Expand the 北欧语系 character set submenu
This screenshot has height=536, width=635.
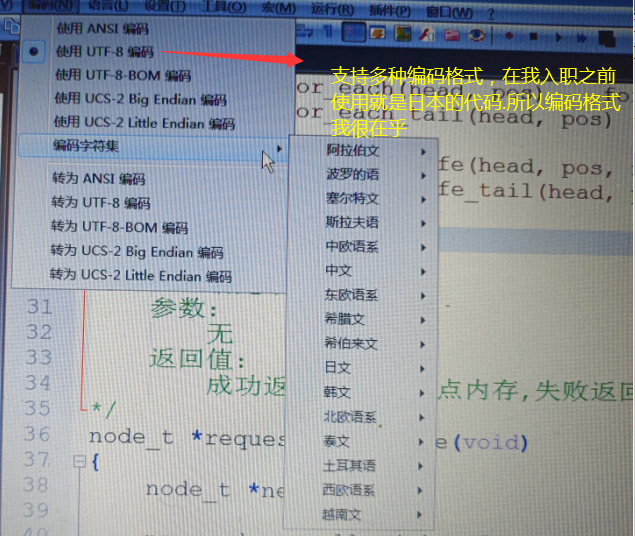coord(359,417)
